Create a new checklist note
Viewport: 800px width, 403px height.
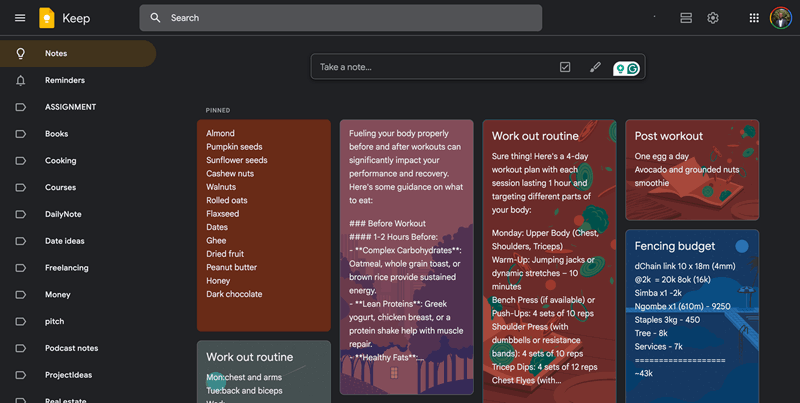pyautogui.click(x=565, y=67)
